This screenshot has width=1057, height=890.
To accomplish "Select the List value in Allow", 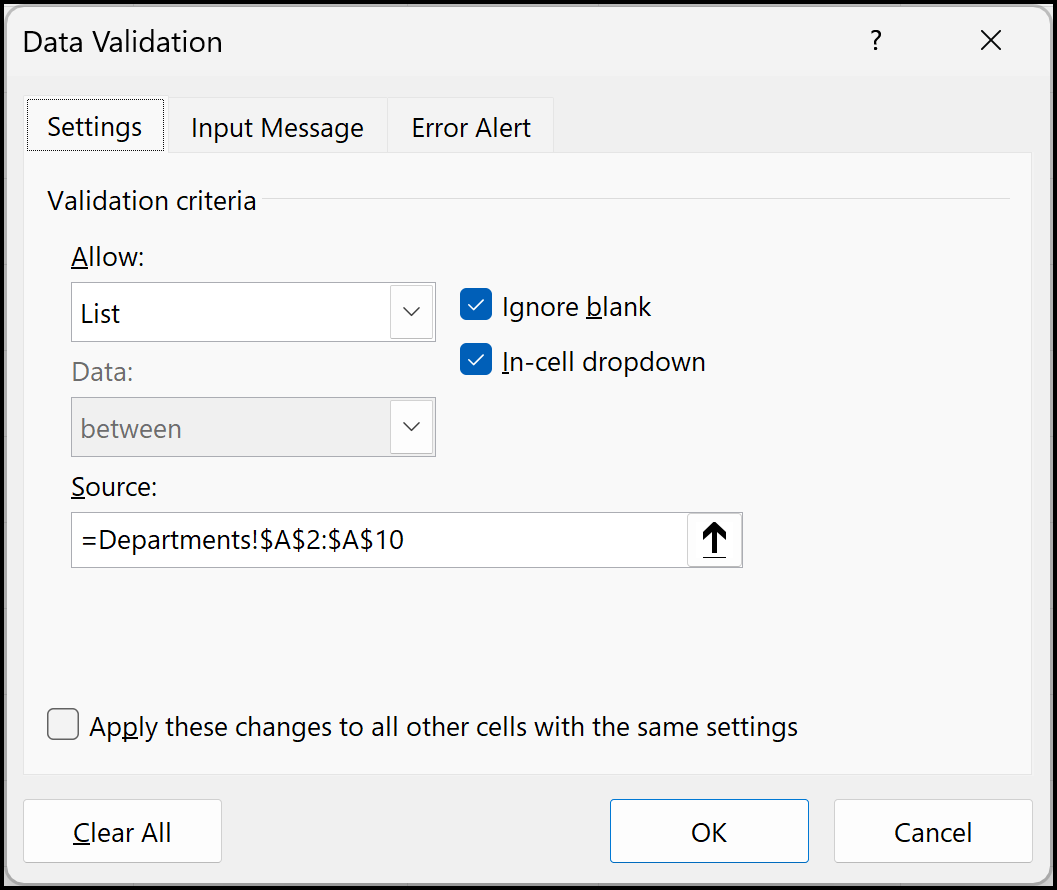I will (x=150, y=312).
